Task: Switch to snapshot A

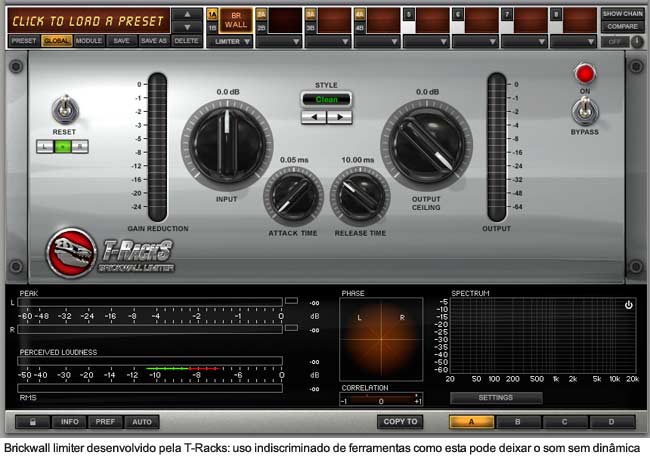Action: coord(472,422)
